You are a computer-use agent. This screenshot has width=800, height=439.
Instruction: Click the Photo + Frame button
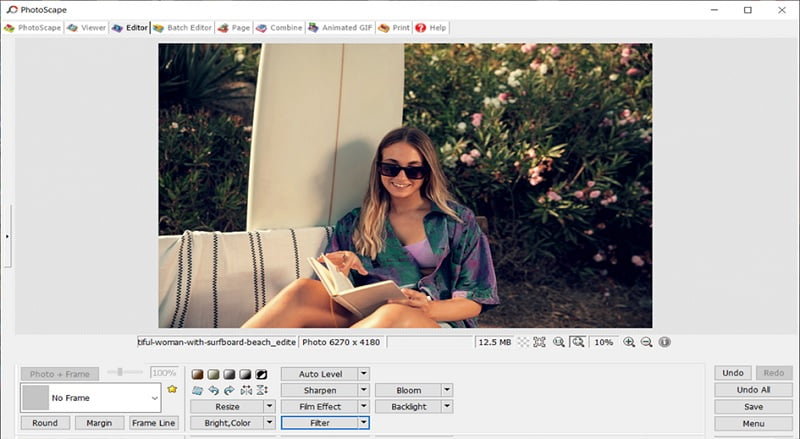60,374
